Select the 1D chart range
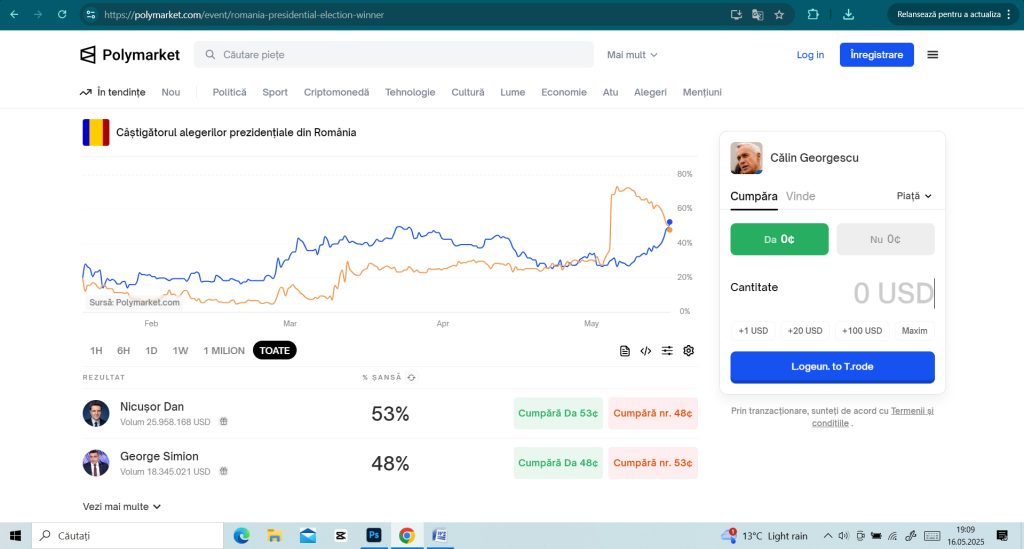The image size is (1024, 549). [x=151, y=351]
